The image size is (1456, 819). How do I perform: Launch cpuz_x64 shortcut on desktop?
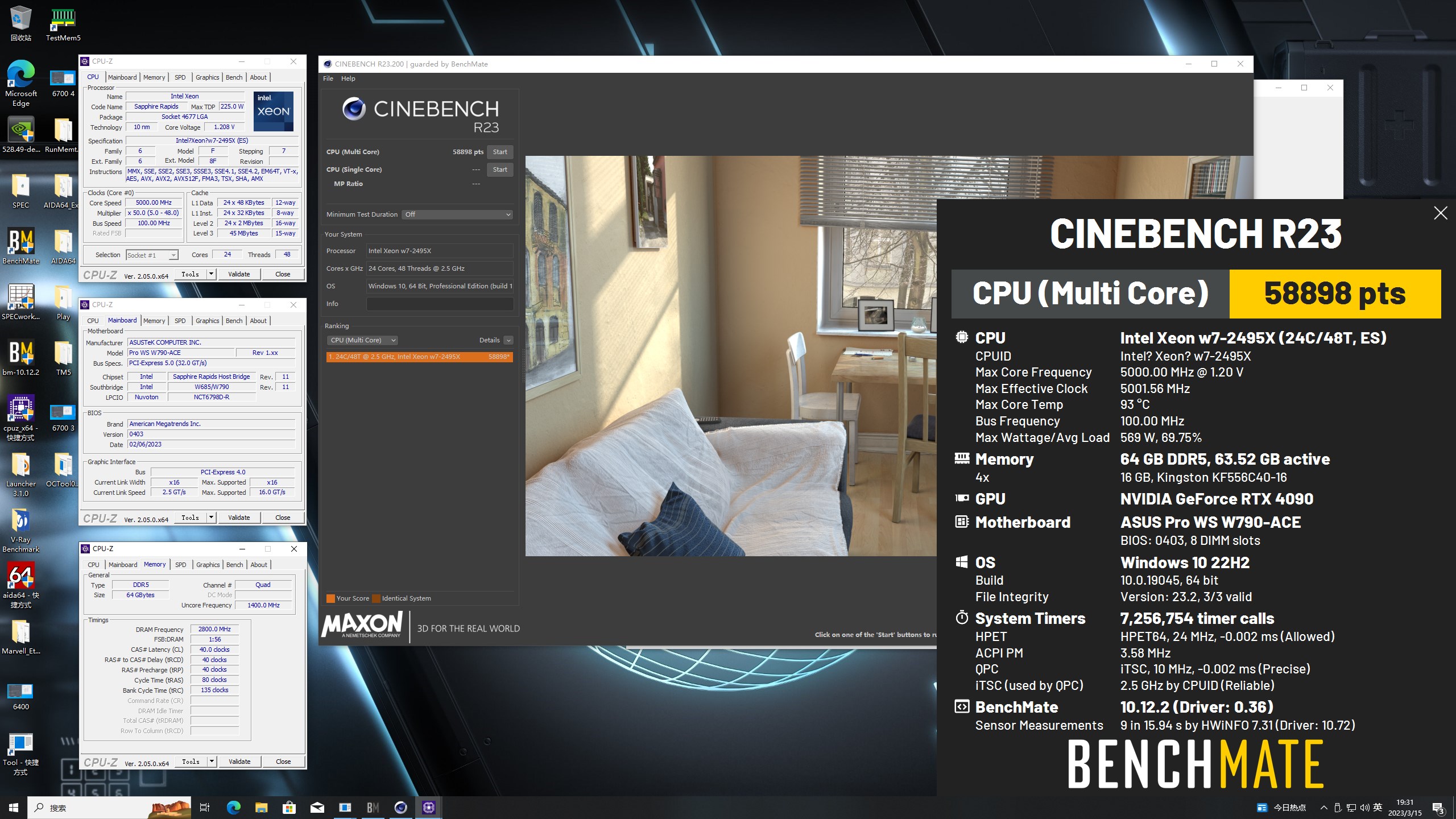click(20, 417)
